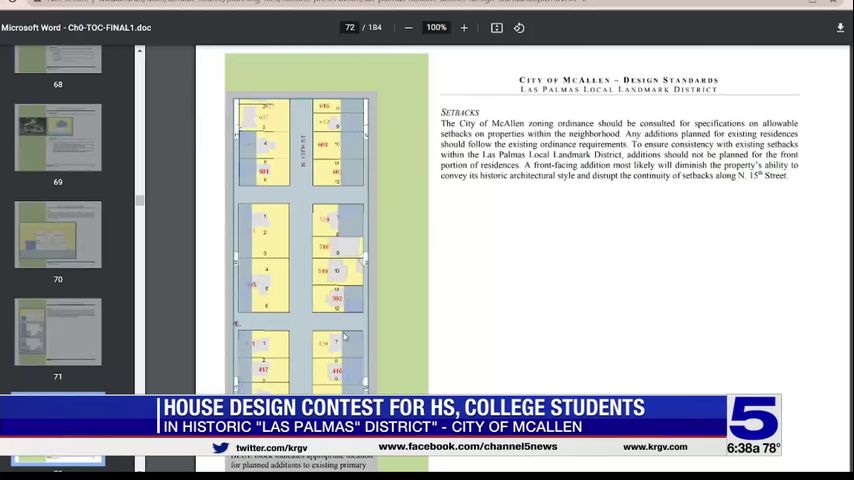Download the PDF using the download icon

tap(840, 28)
